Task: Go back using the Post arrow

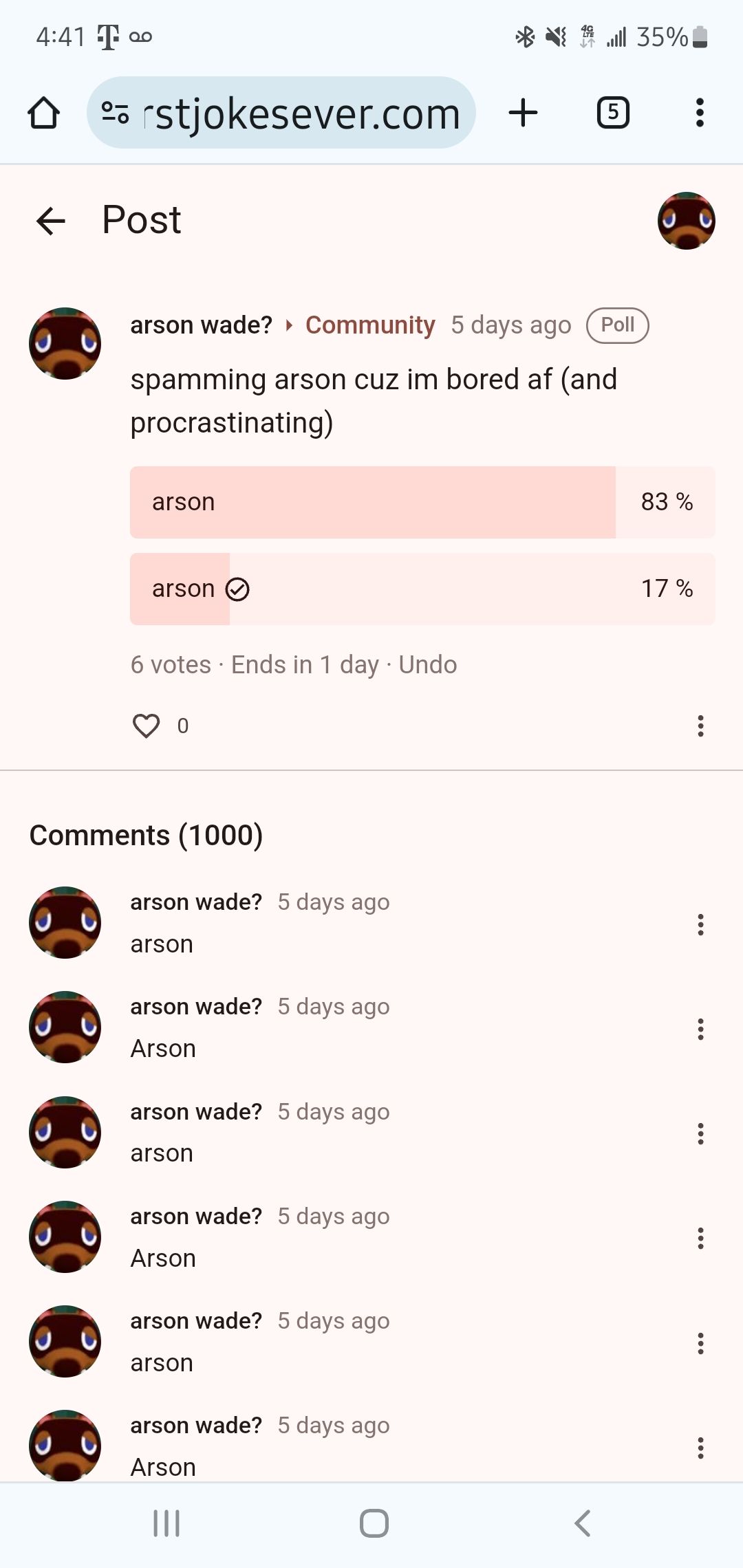Action: coord(51,221)
